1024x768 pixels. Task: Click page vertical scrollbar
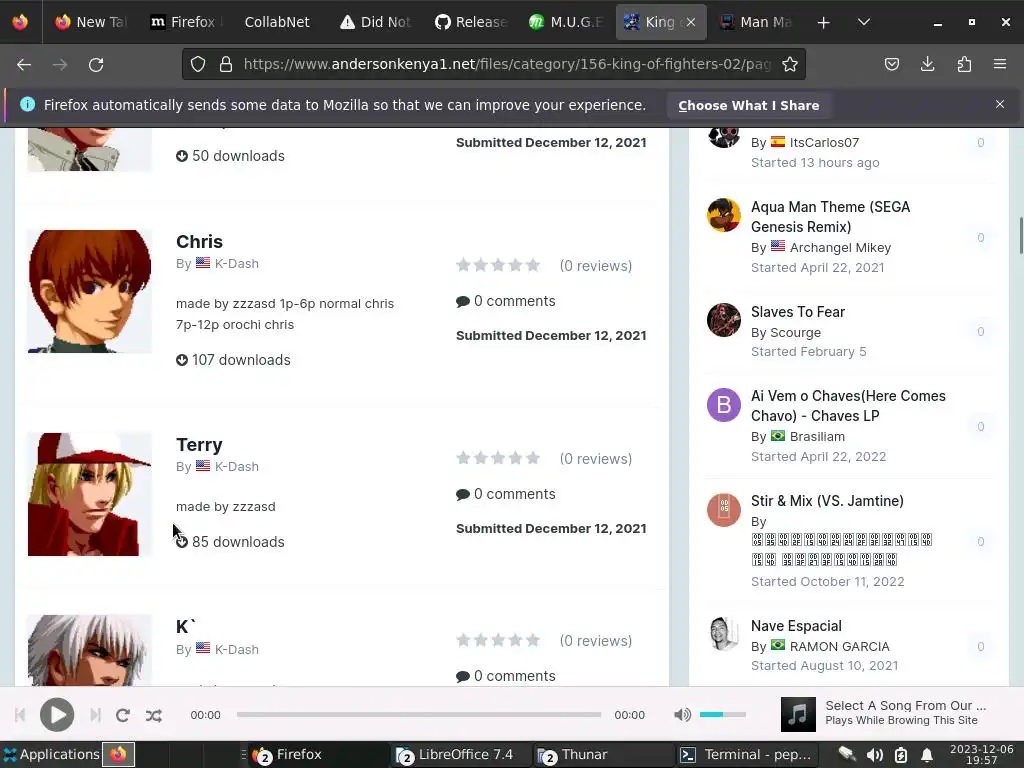click(x=1021, y=236)
